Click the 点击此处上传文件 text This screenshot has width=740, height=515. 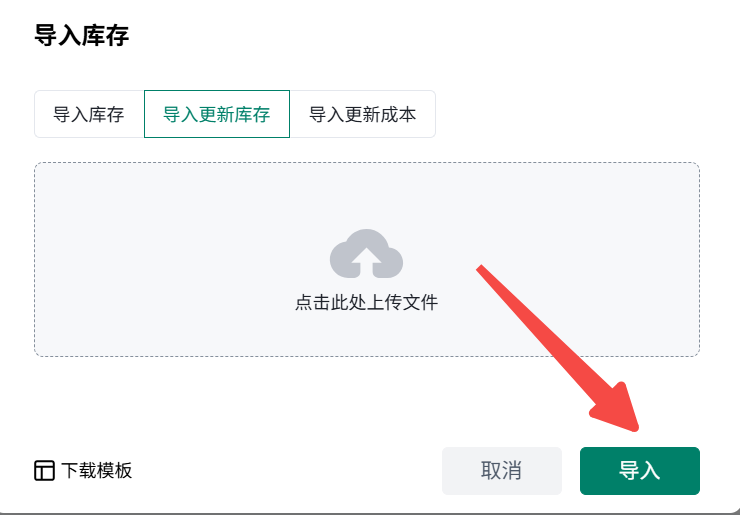[x=366, y=302]
